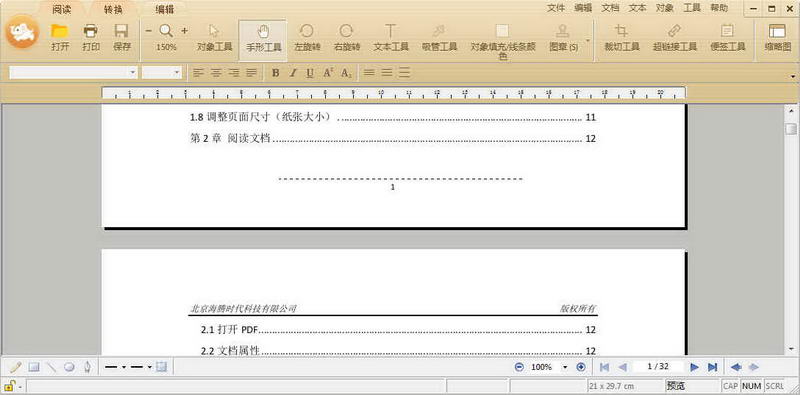Select the pencil drawing tool in bottom toolbar

click(x=16, y=367)
